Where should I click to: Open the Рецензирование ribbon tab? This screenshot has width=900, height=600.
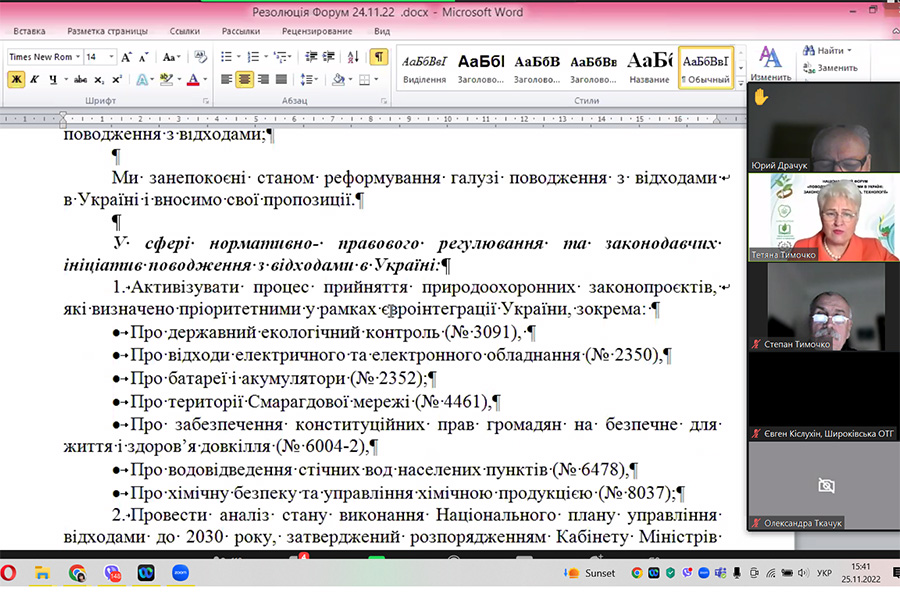click(x=316, y=31)
